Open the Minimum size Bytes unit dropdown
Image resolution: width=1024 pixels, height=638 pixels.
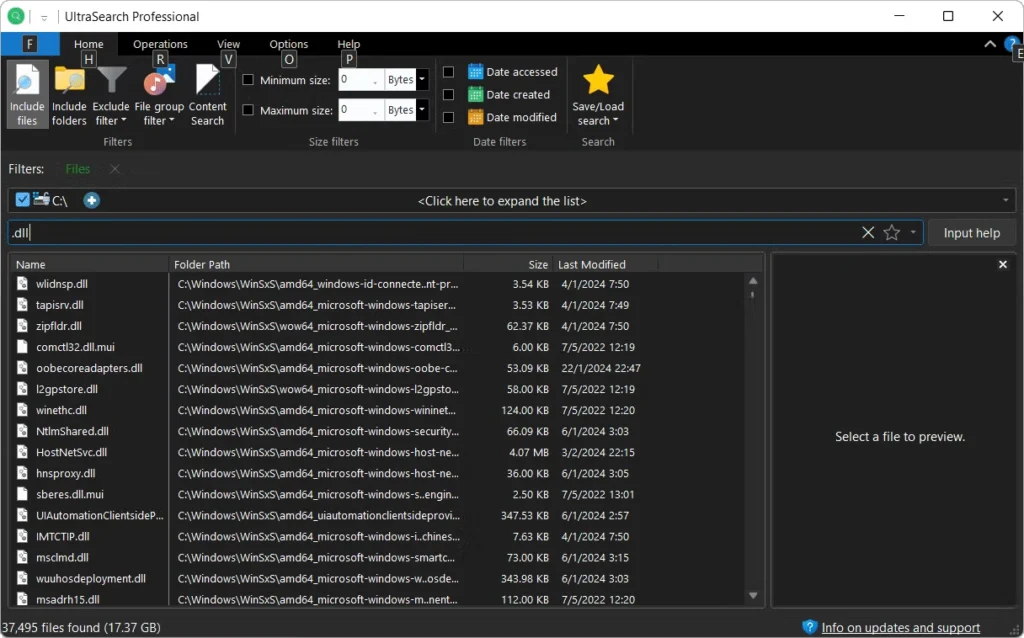coord(422,80)
